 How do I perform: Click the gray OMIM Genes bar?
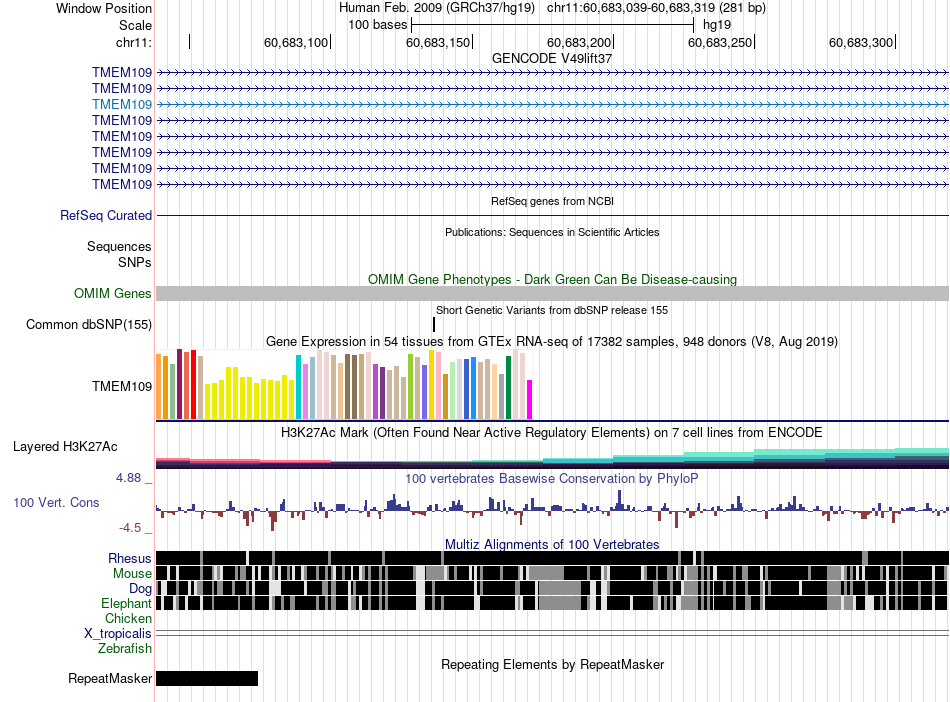point(553,293)
